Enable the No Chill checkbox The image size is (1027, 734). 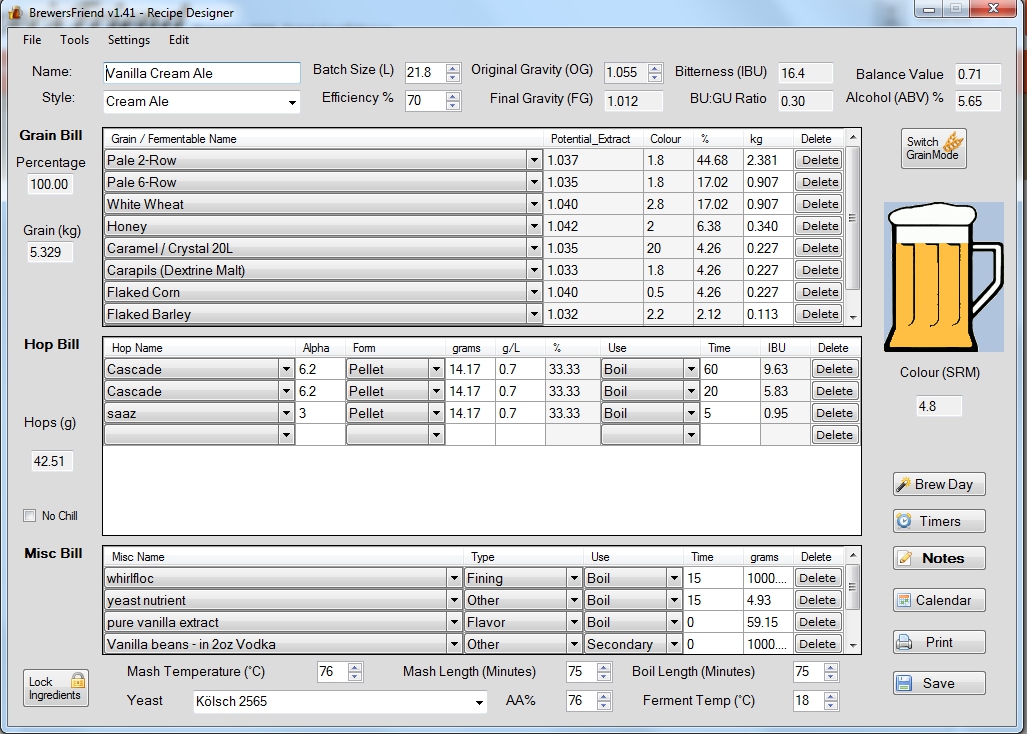coord(30,516)
